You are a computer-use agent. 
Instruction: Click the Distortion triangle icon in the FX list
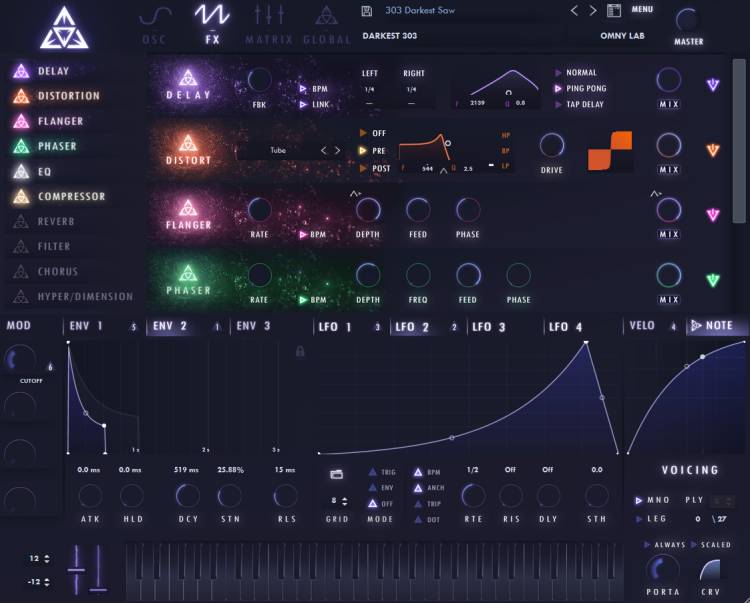[x=20, y=96]
